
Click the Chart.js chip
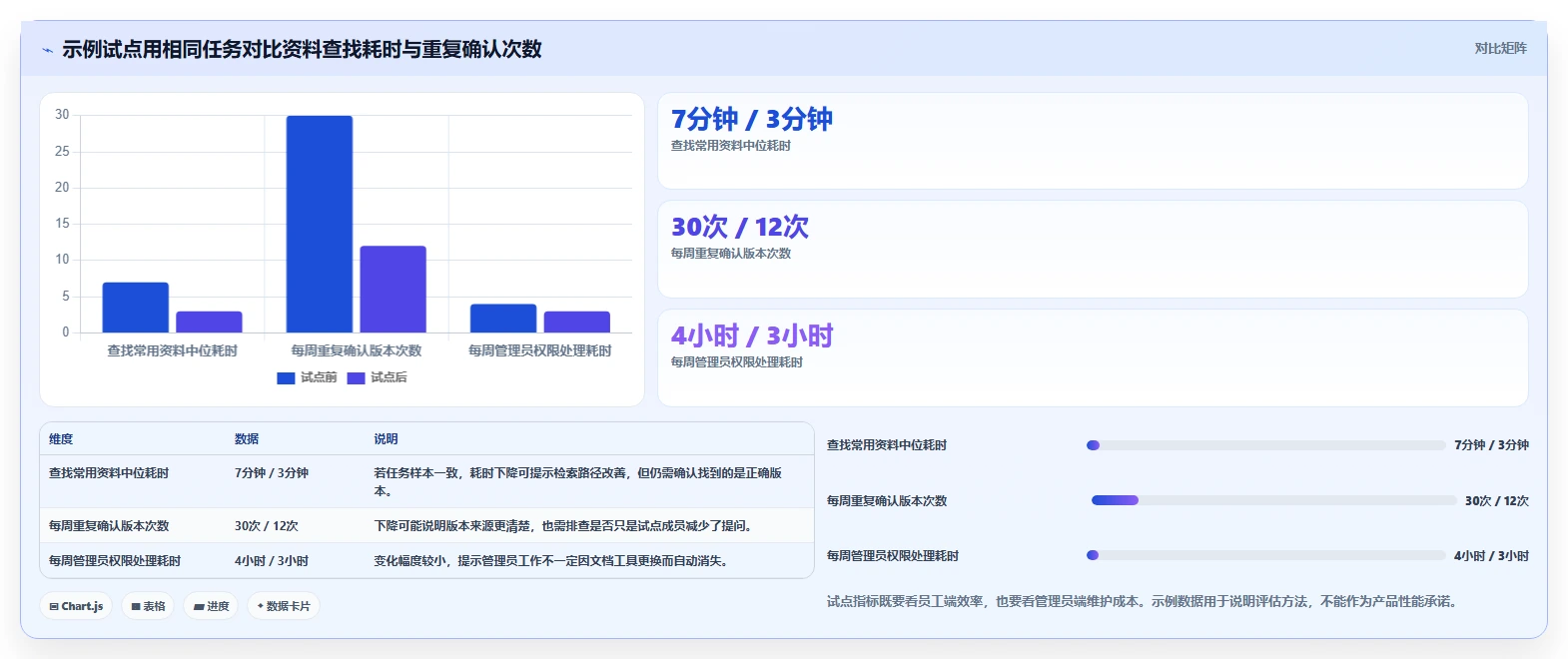click(76, 606)
